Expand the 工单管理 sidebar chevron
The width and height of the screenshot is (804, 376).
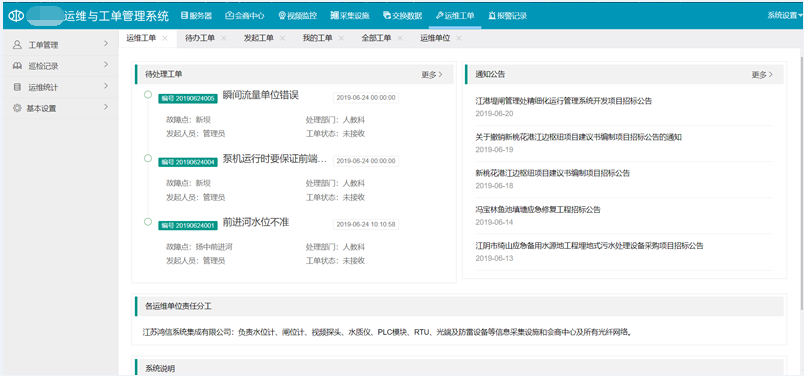(x=106, y=44)
